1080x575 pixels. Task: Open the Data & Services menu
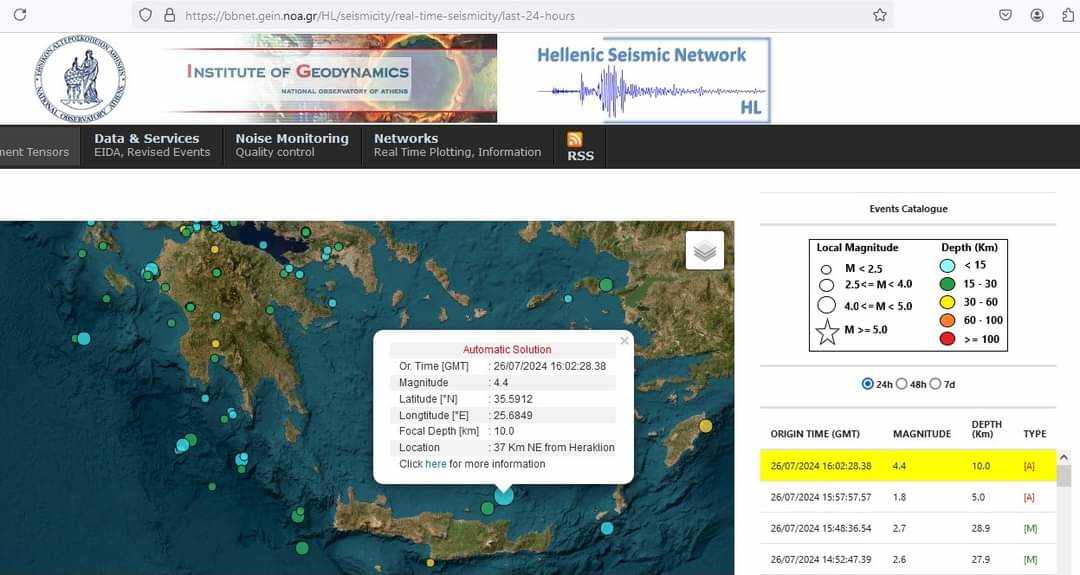[x=152, y=145]
